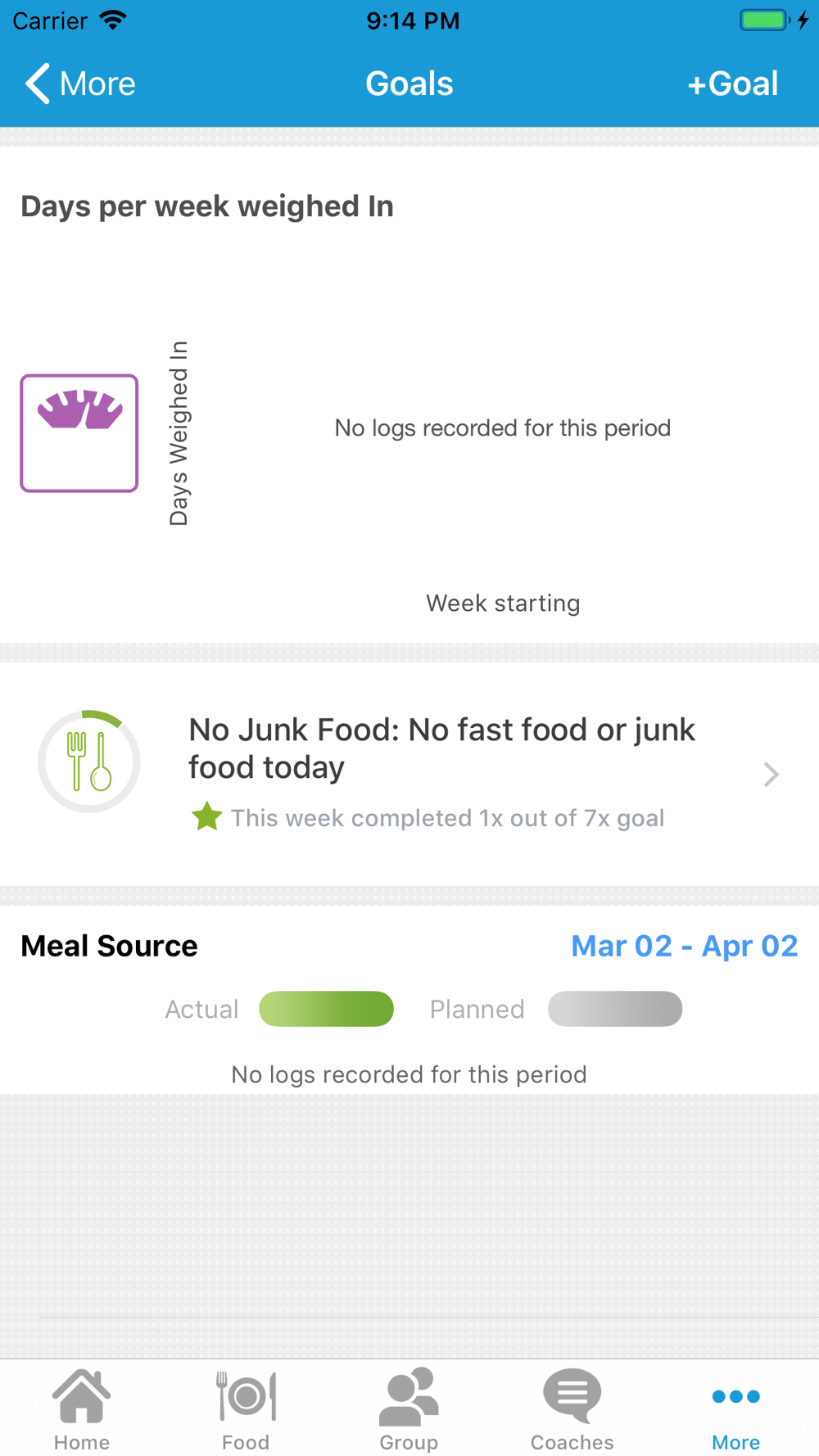This screenshot has height=1456, width=819.
Task: Add a new goal with +Goal
Action: (x=732, y=84)
